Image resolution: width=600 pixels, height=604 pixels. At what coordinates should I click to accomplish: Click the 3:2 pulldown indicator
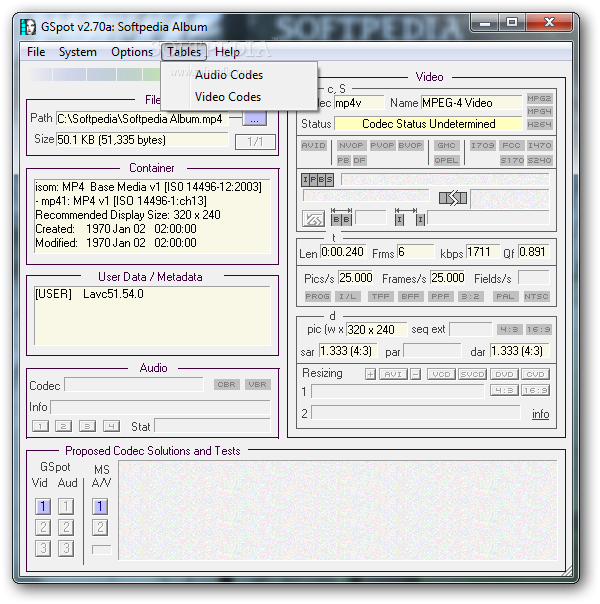471,297
